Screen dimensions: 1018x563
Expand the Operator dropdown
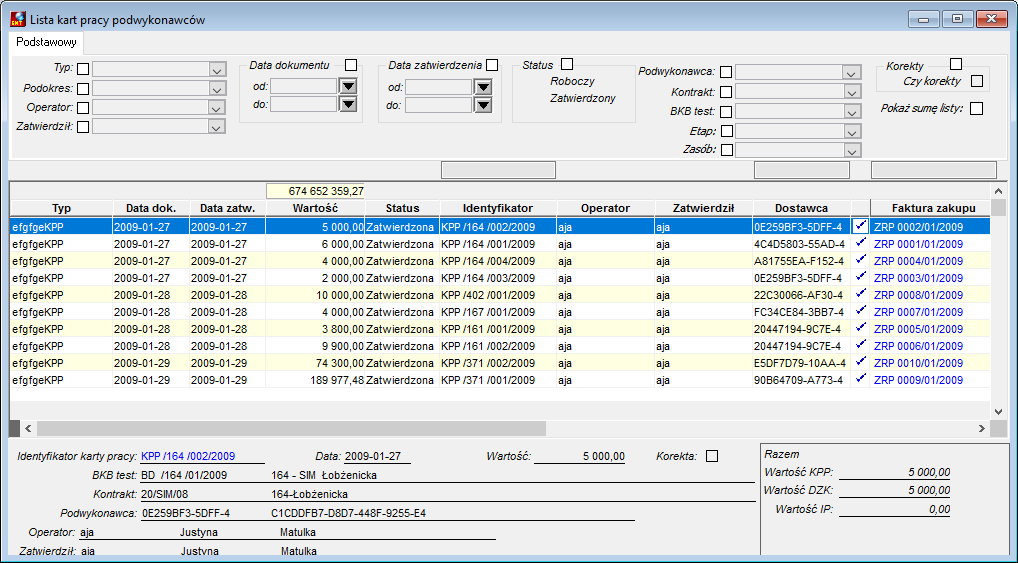coord(217,108)
